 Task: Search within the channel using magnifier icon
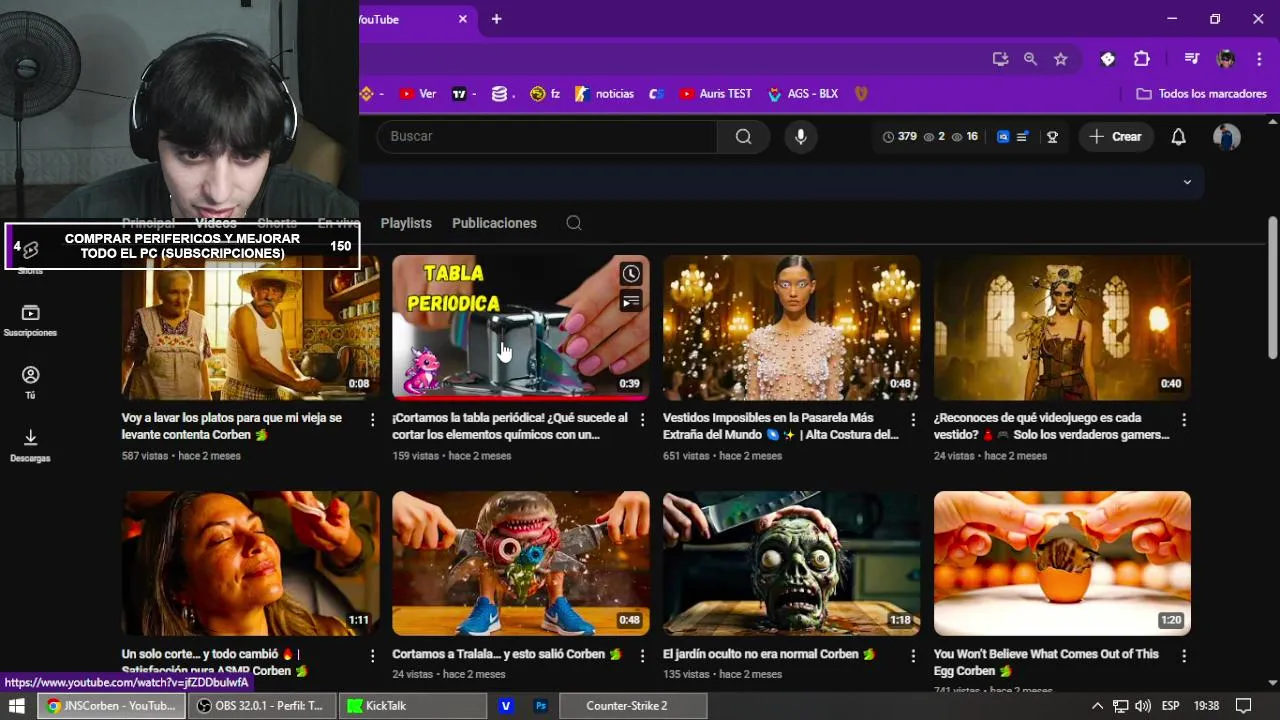[x=574, y=223]
